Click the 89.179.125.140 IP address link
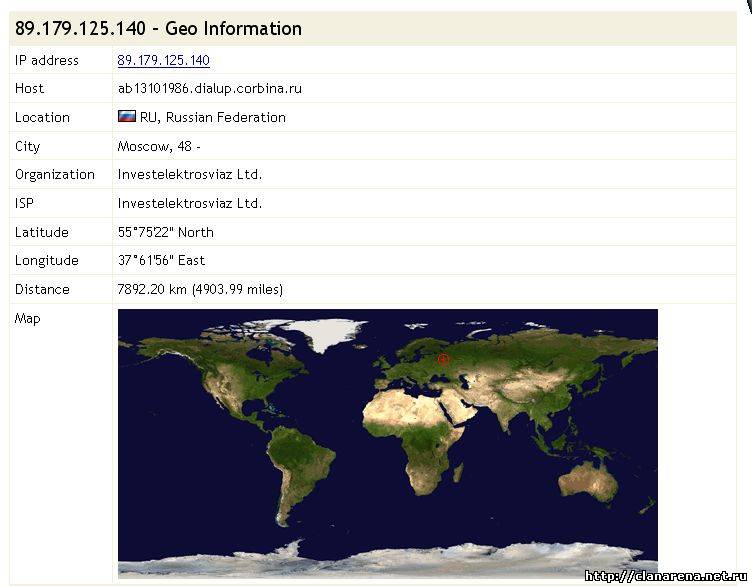Viewport: 752px width, 586px height. (163, 60)
